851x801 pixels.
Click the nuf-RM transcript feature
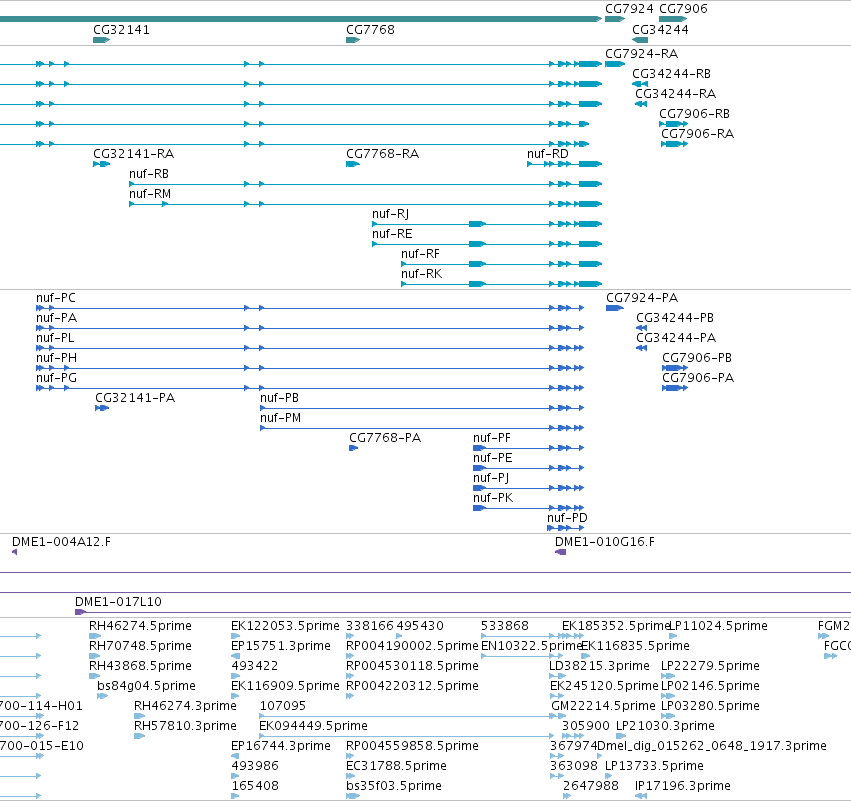point(366,204)
